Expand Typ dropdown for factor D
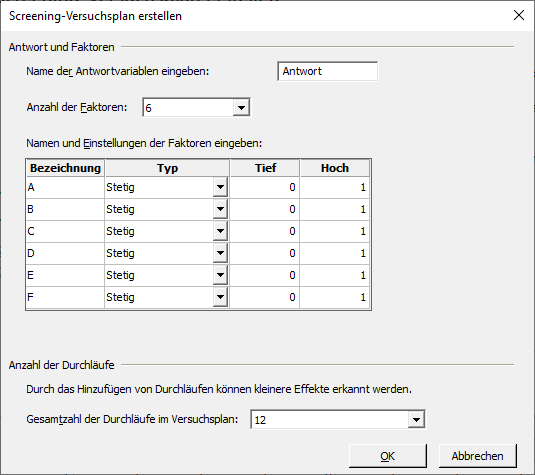 (x=220, y=253)
